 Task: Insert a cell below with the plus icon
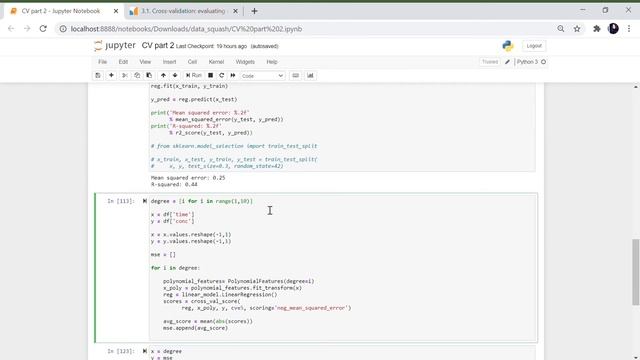(x=111, y=76)
